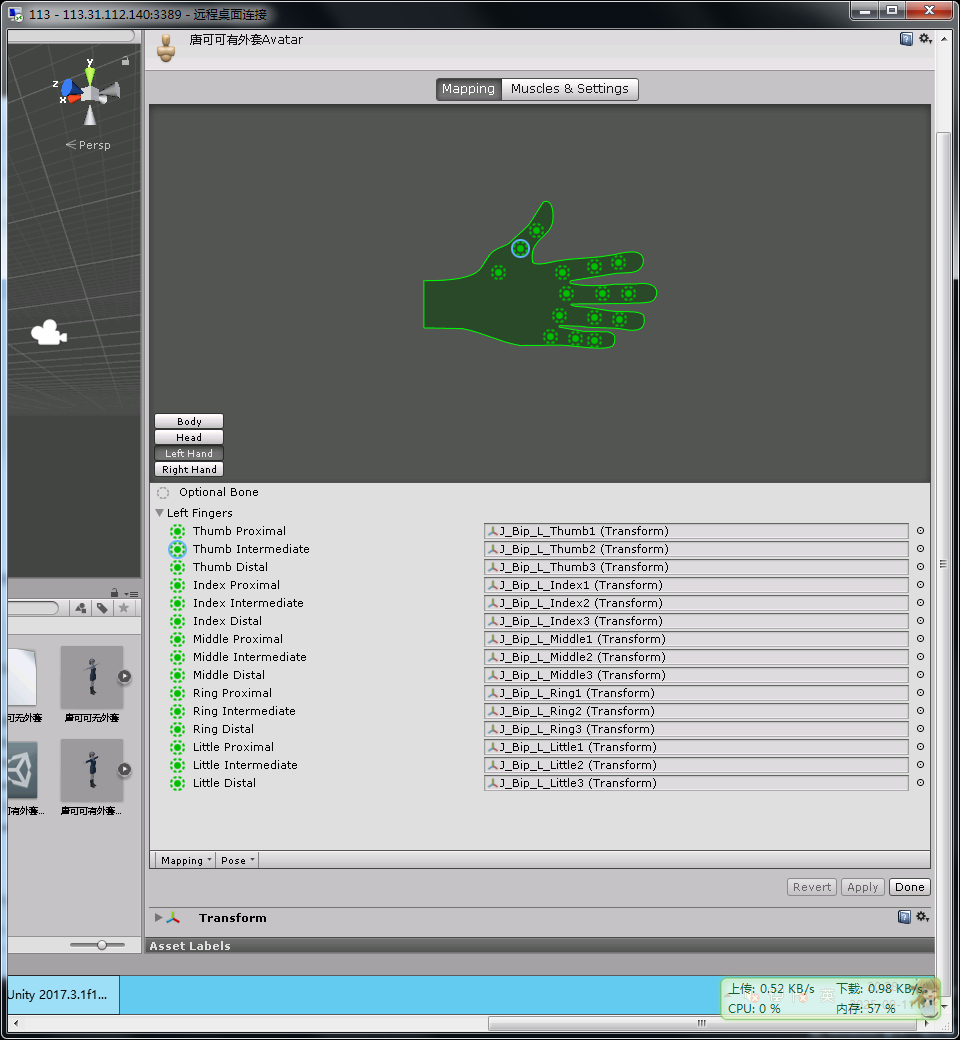Select the 唐可可有外套 model thumbnail
Screen dimensions: 960x1040
tap(92, 770)
